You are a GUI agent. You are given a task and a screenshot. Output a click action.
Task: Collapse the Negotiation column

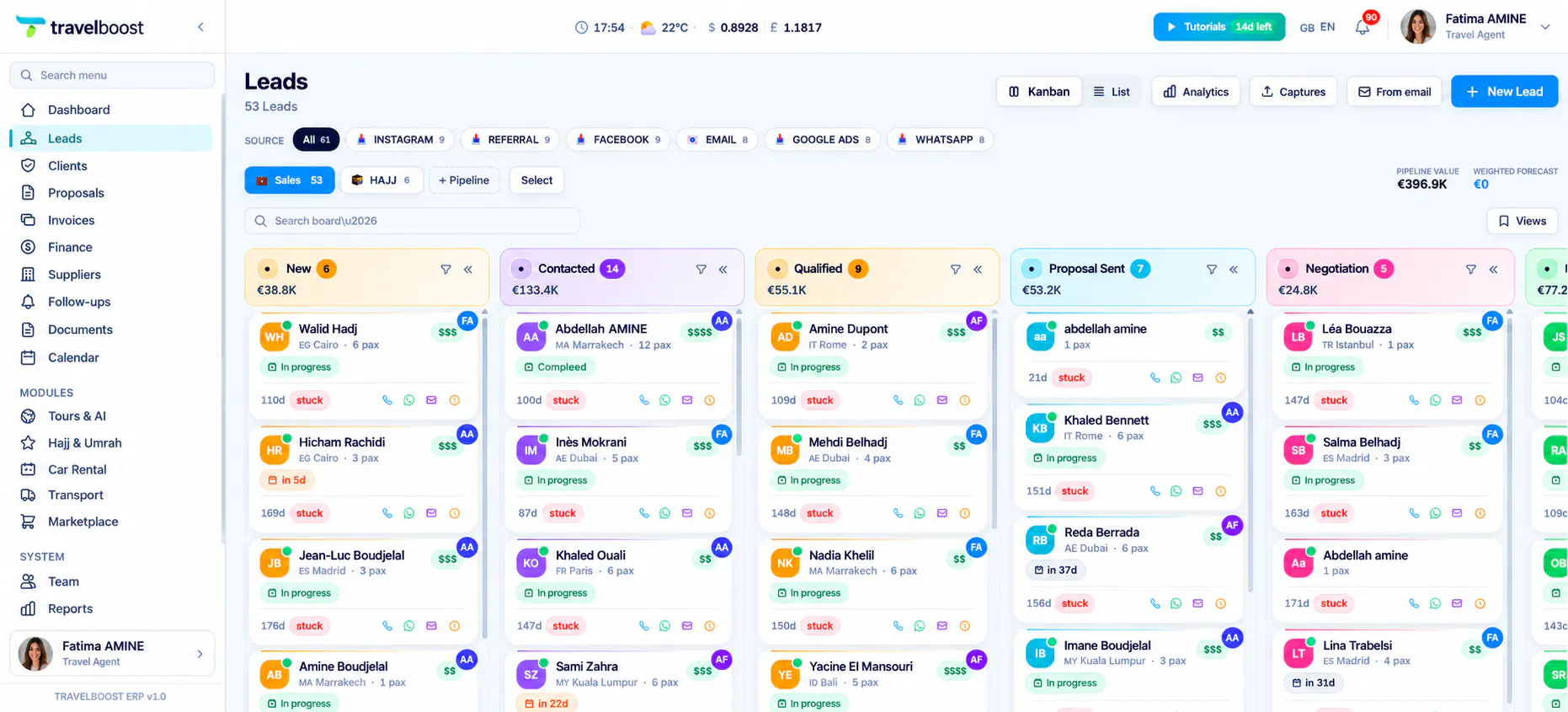pos(1493,270)
